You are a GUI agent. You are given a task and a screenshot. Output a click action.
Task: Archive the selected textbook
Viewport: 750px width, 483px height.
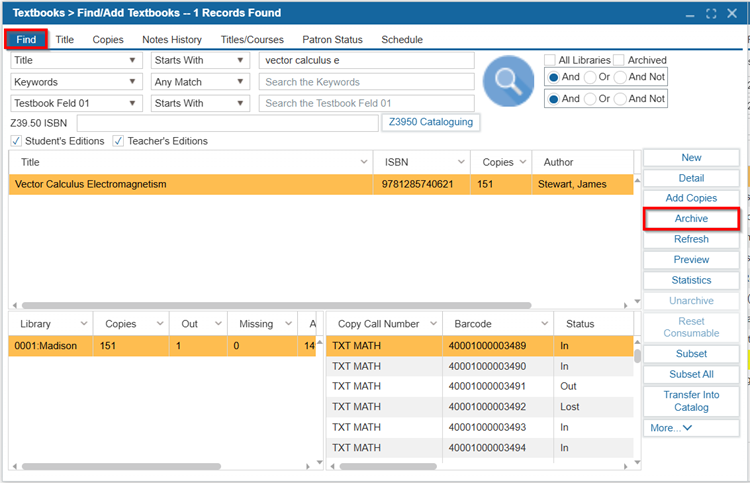click(691, 219)
